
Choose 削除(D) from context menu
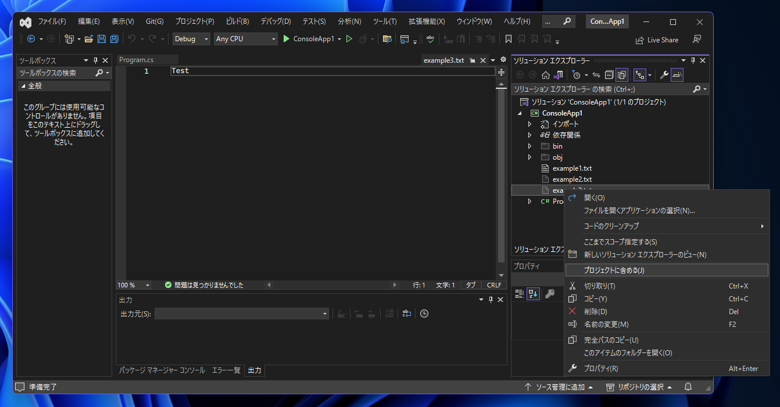pyautogui.click(x=667, y=311)
